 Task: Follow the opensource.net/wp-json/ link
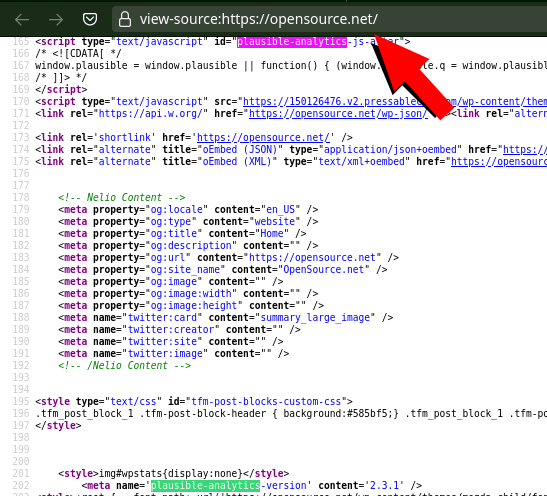click(338, 114)
